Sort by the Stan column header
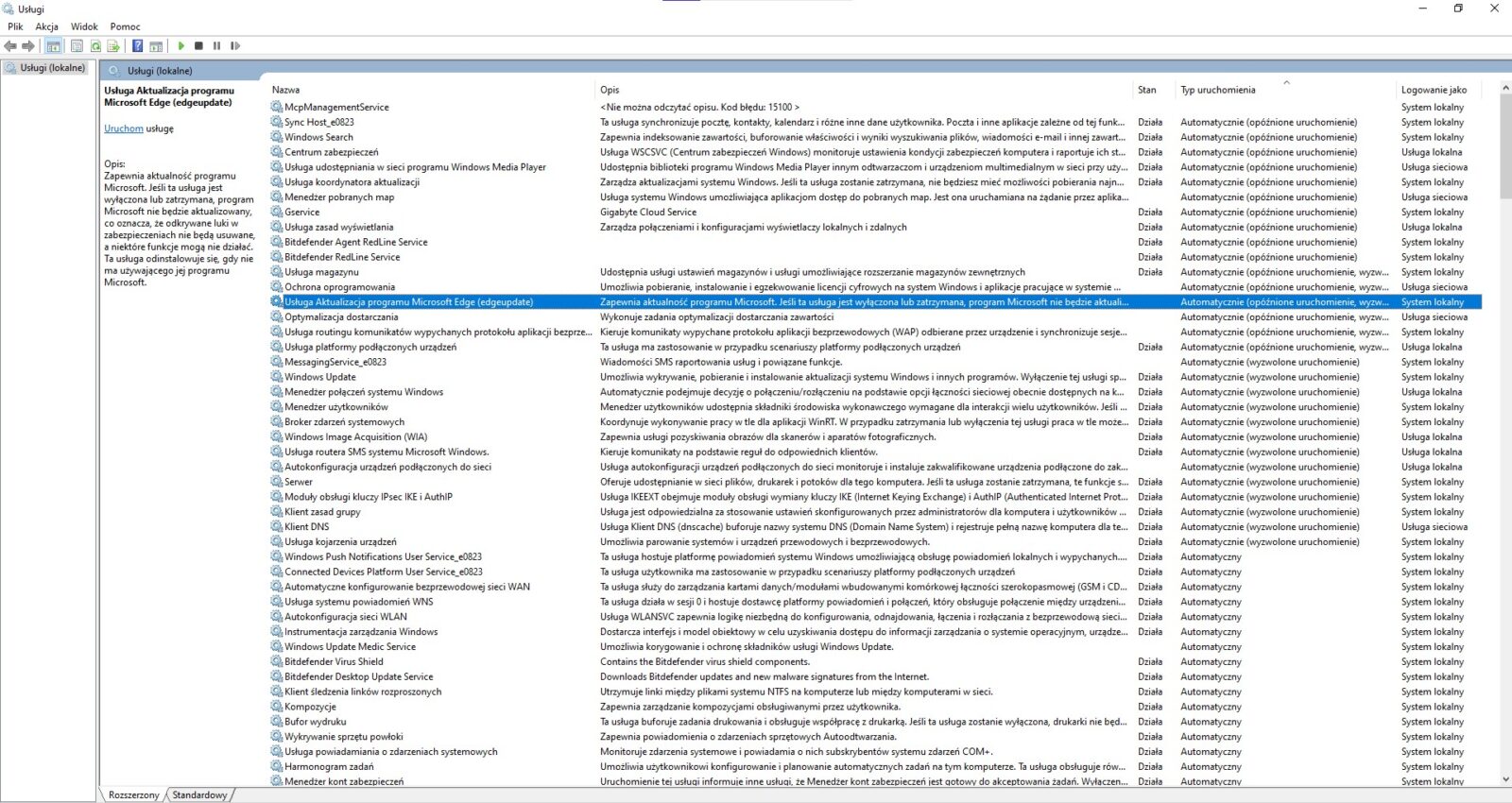Screen dimensions: 1512x803 [1146, 90]
